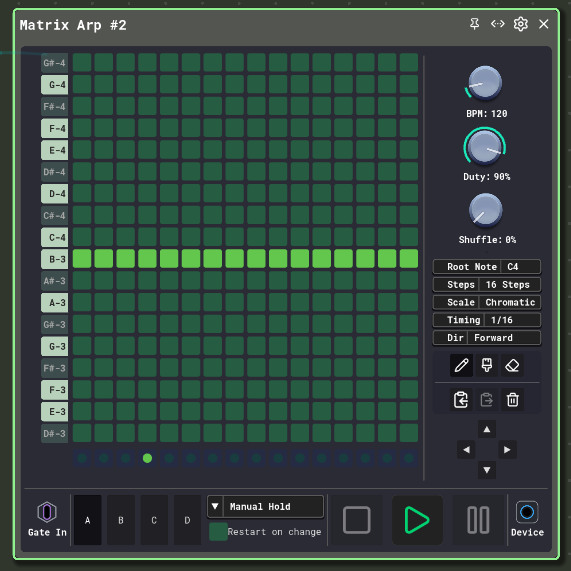Toggle first step cell in E-3 row
The width and height of the screenshot is (571, 571).
pos(82,411)
